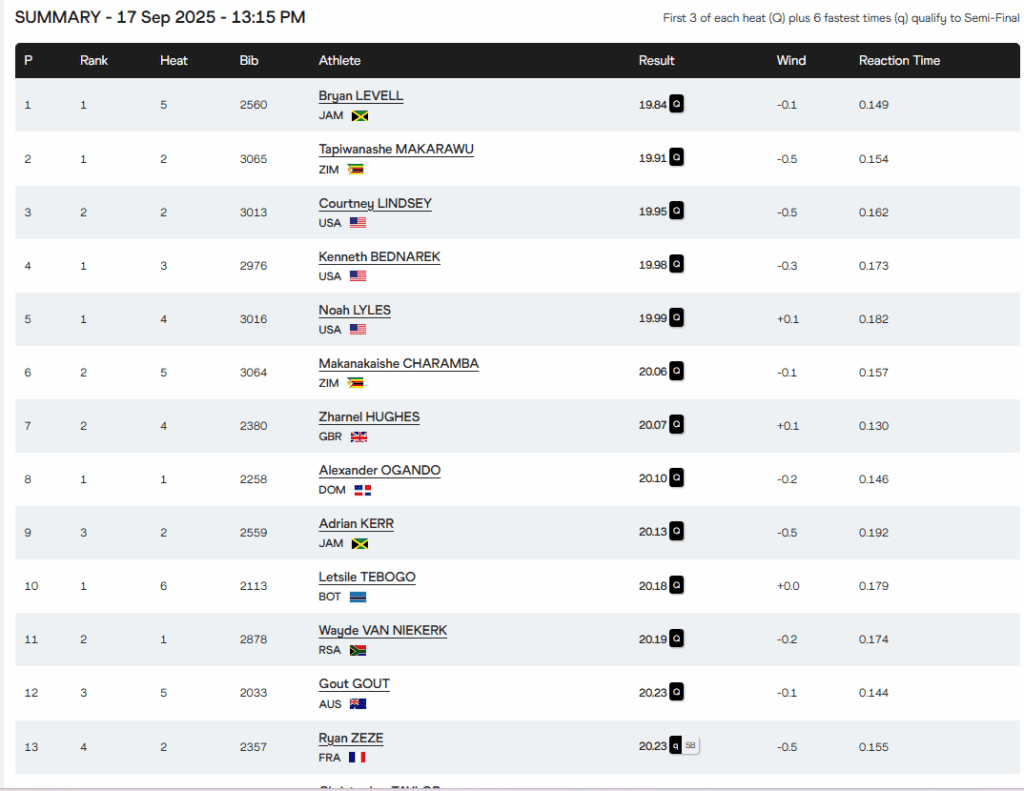Open Adrian KERR athlete profile link

tap(356, 524)
